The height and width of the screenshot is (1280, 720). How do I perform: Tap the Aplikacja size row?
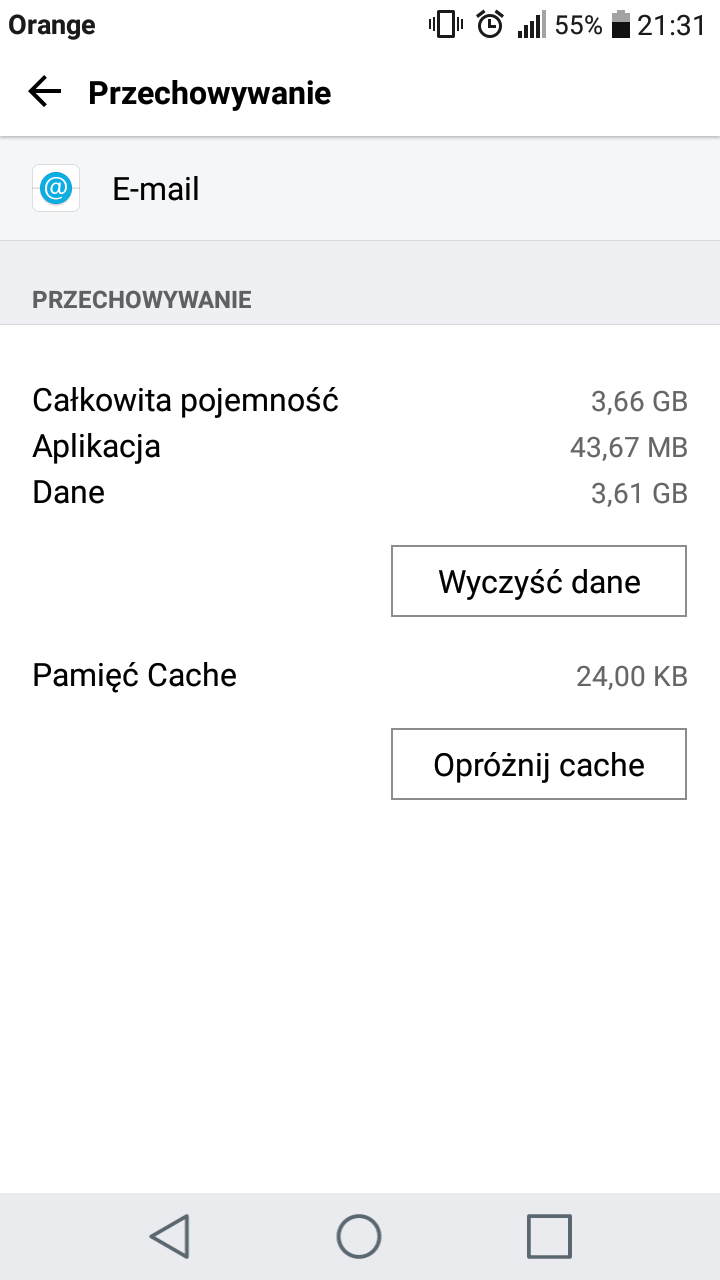click(360, 446)
